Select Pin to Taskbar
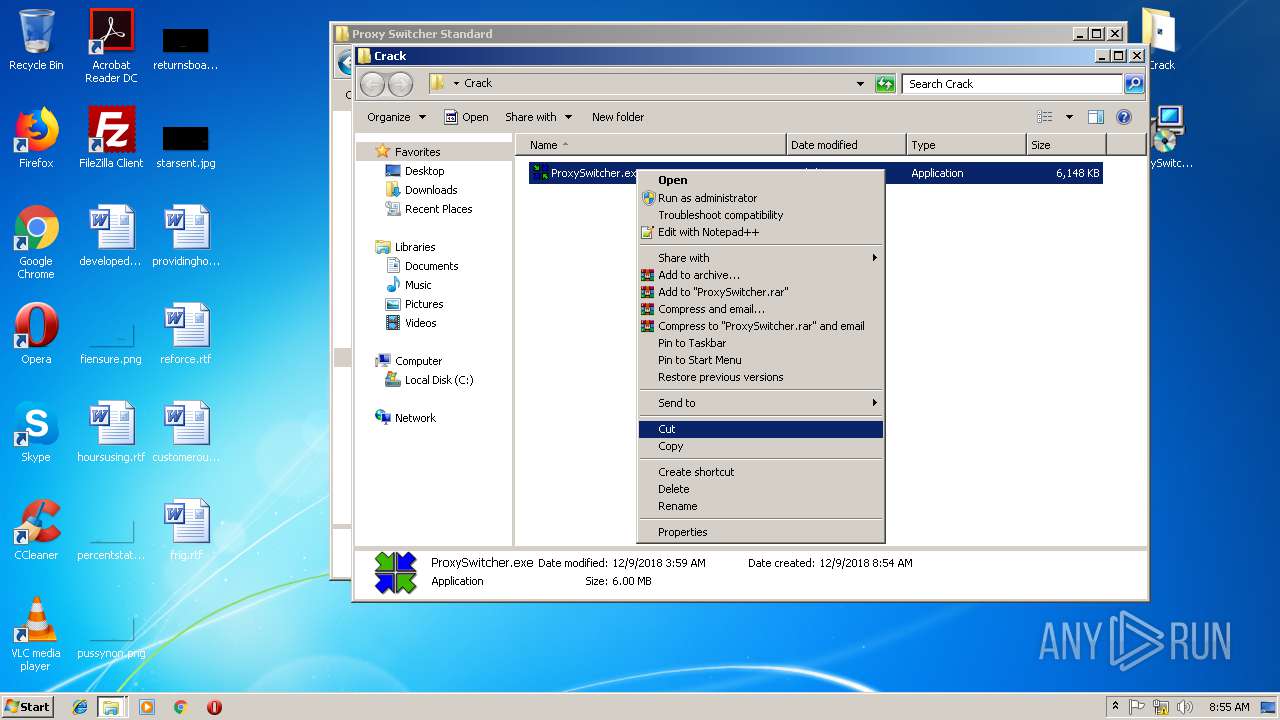Image resolution: width=1280 pixels, height=720 pixels. pyautogui.click(x=761, y=343)
